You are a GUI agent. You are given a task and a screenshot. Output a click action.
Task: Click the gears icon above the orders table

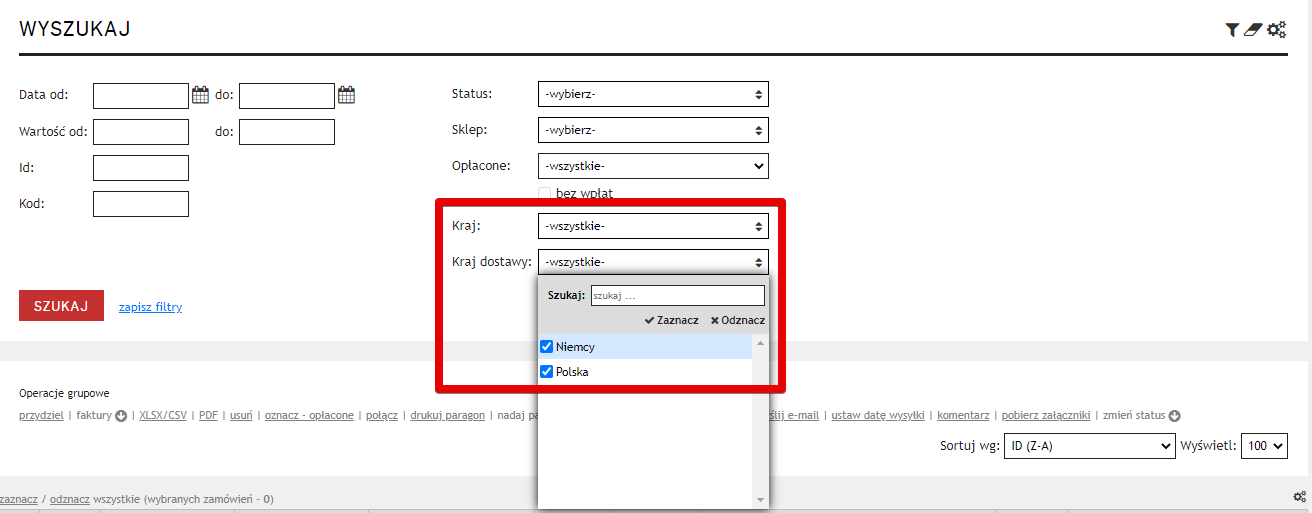coord(1299,496)
